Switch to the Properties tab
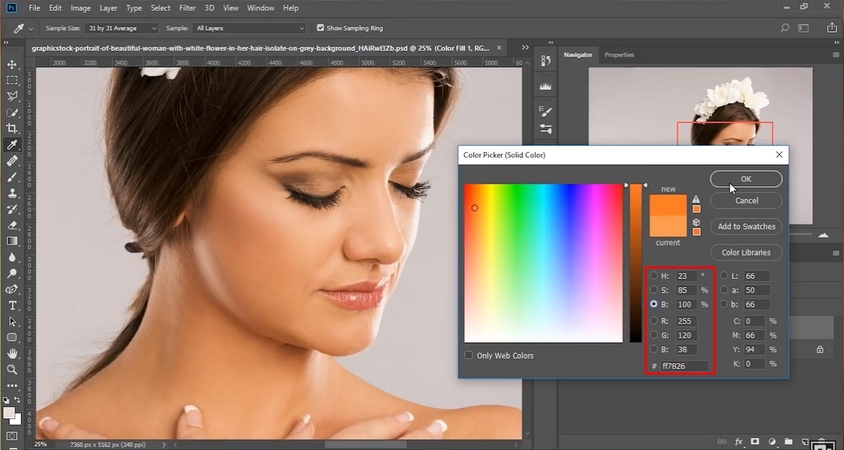Viewport: 844px width, 450px height. coord(619,55)
